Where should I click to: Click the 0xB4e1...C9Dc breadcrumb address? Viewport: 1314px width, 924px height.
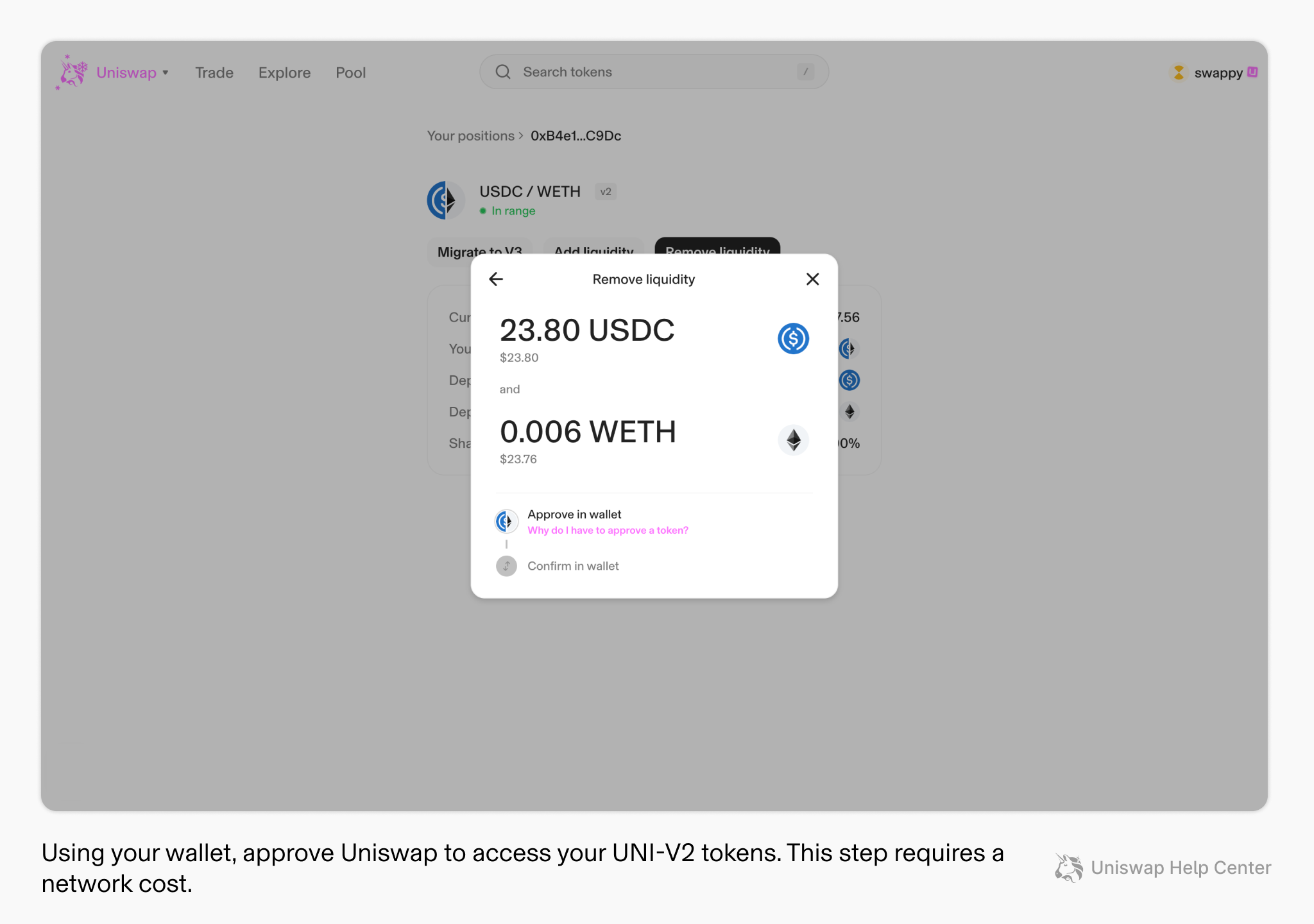pyautogui.click(x=576, y=136)
